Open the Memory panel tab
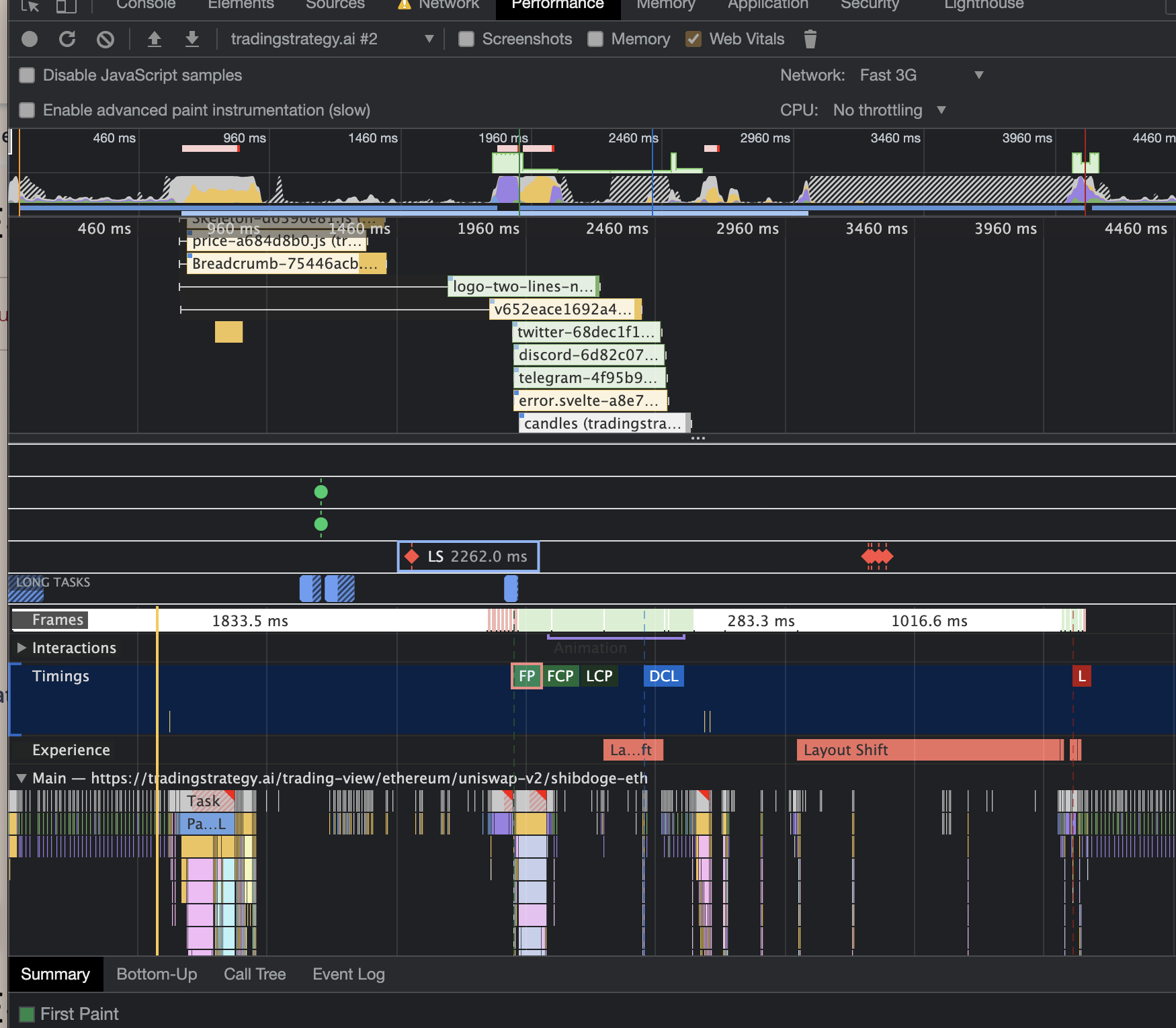 coord(666,4)
